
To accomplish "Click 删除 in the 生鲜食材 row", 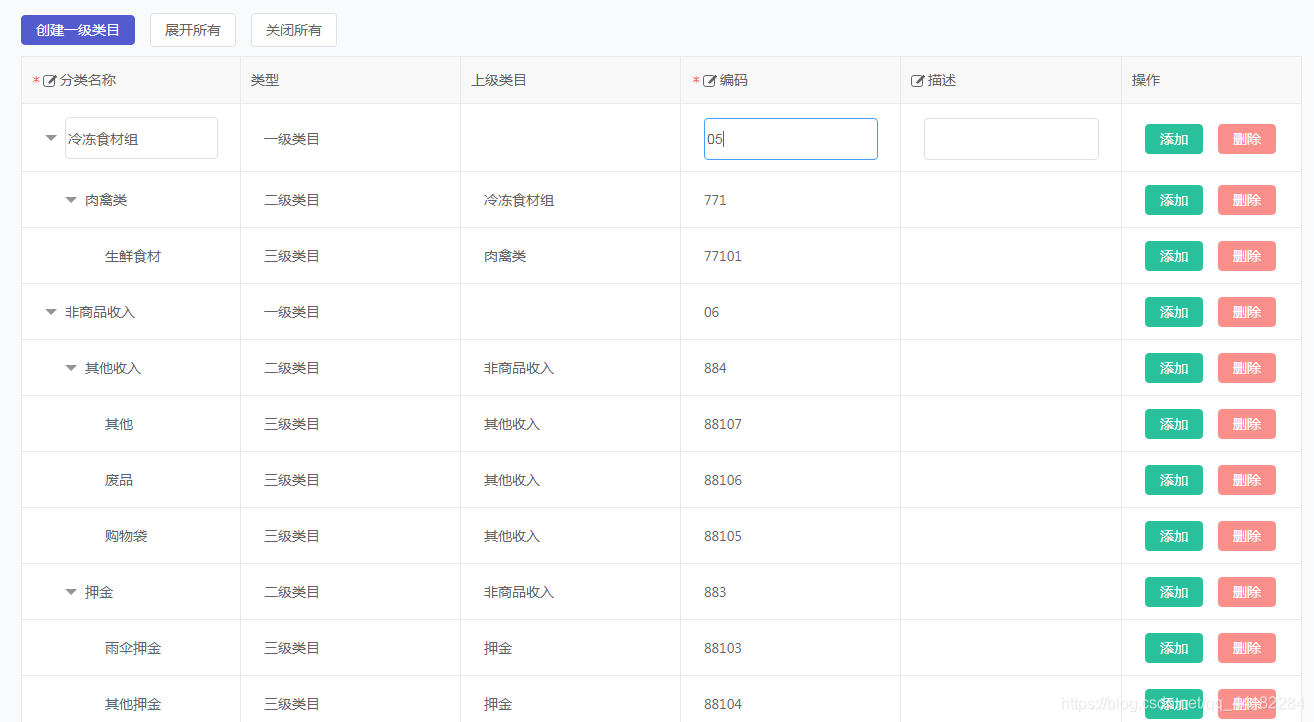I will pos(1247,256).
